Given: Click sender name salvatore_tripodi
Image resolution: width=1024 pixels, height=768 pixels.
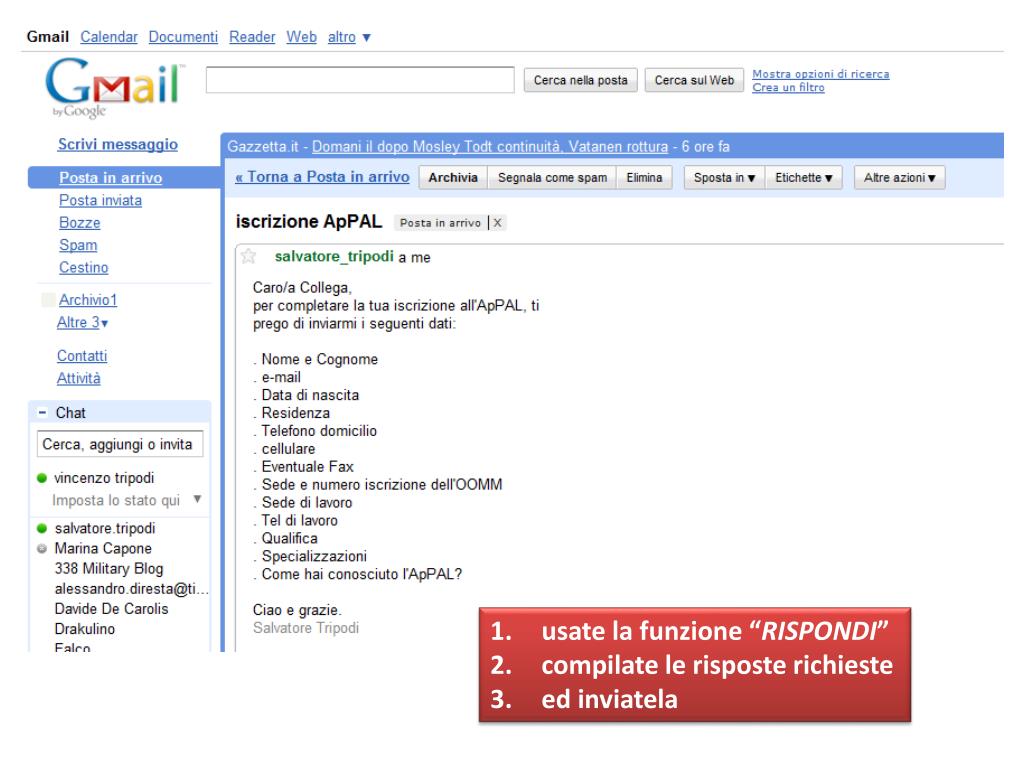Looking at the screenshot, I should pos(334,257).
